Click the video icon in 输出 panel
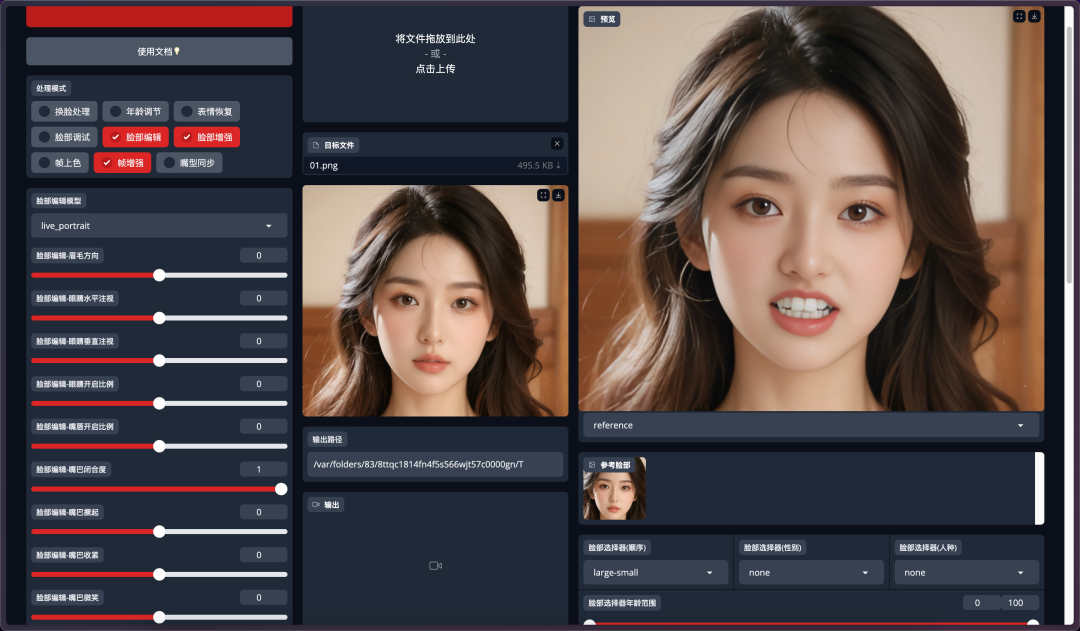 click(435, 566)
